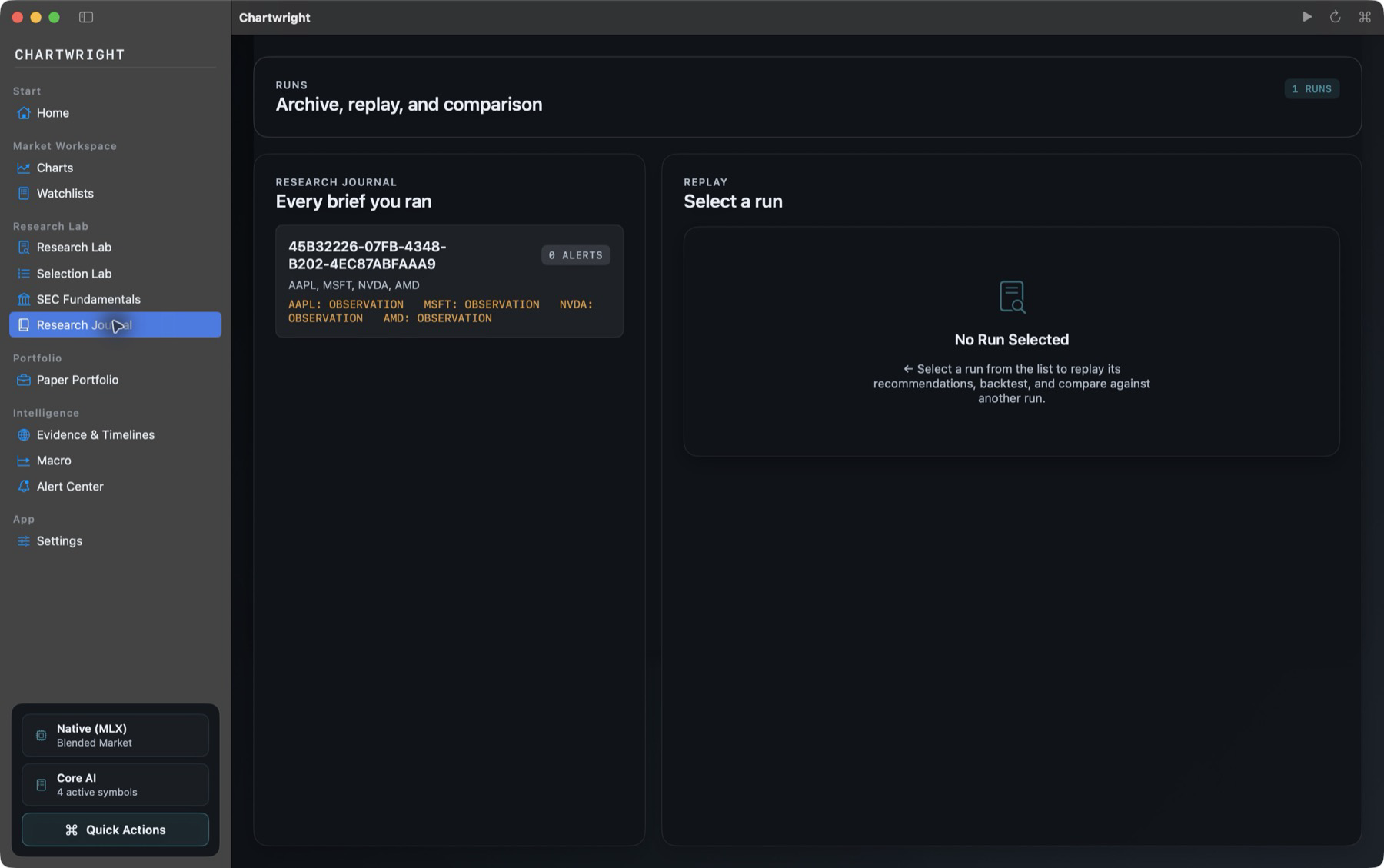Click the sidebar toggle icon in title bar
Screen dimensions: 1384x868
point(86,17)
